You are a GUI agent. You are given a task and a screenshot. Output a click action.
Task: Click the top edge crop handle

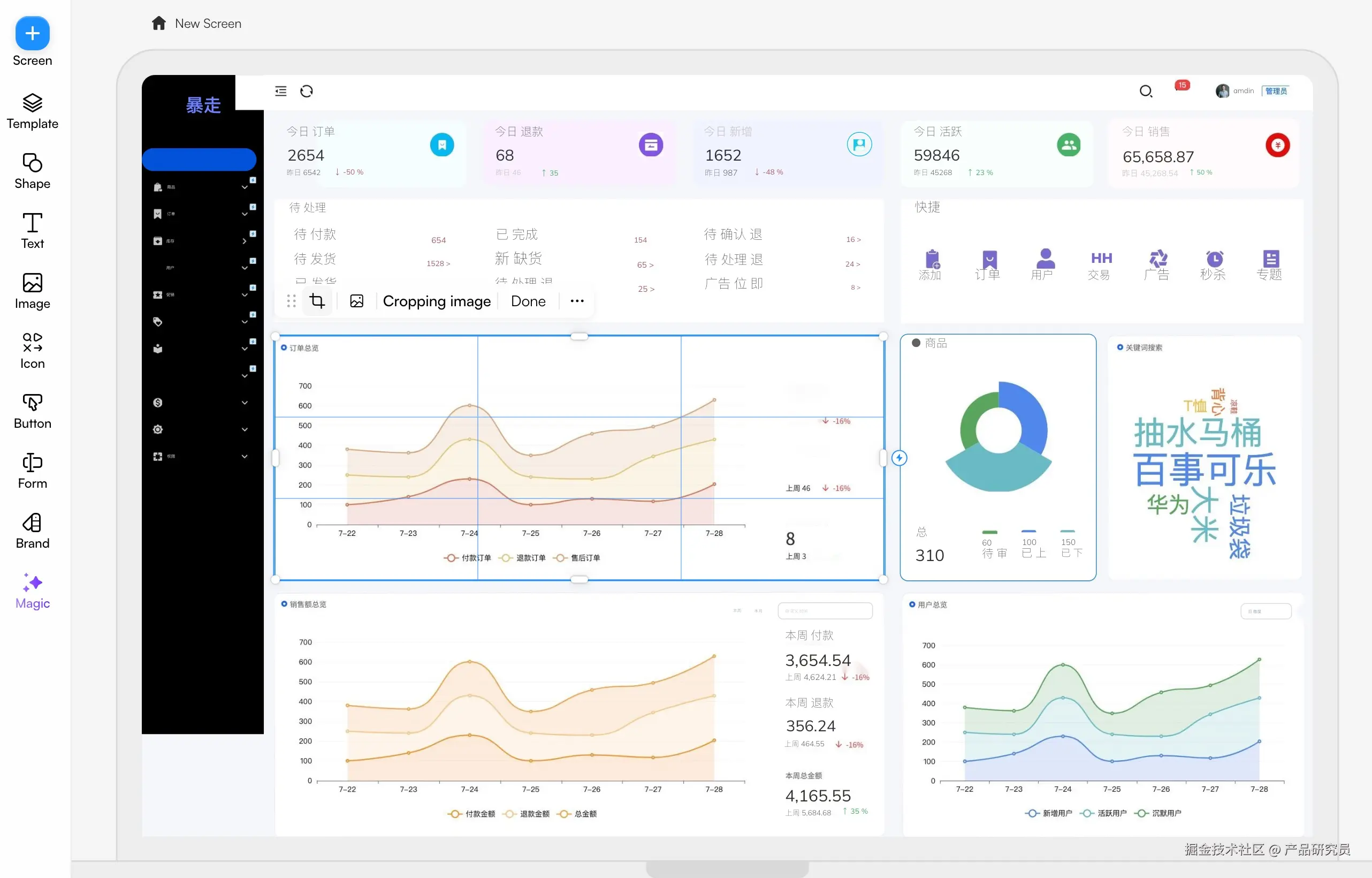click(579, 336)
